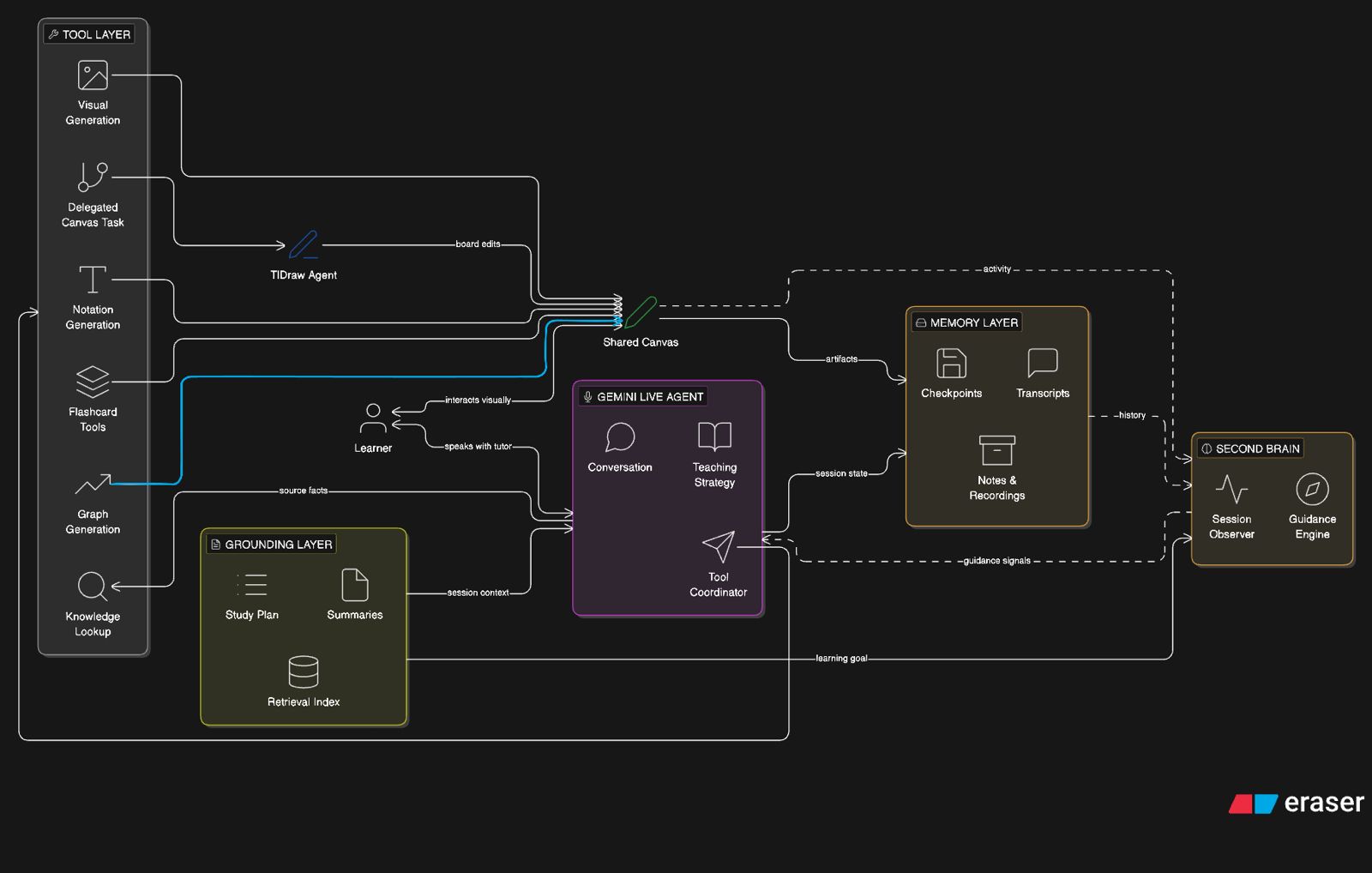Click the "session state" connector label
This screenshot has width=1372, height=873.
(841, 473)
